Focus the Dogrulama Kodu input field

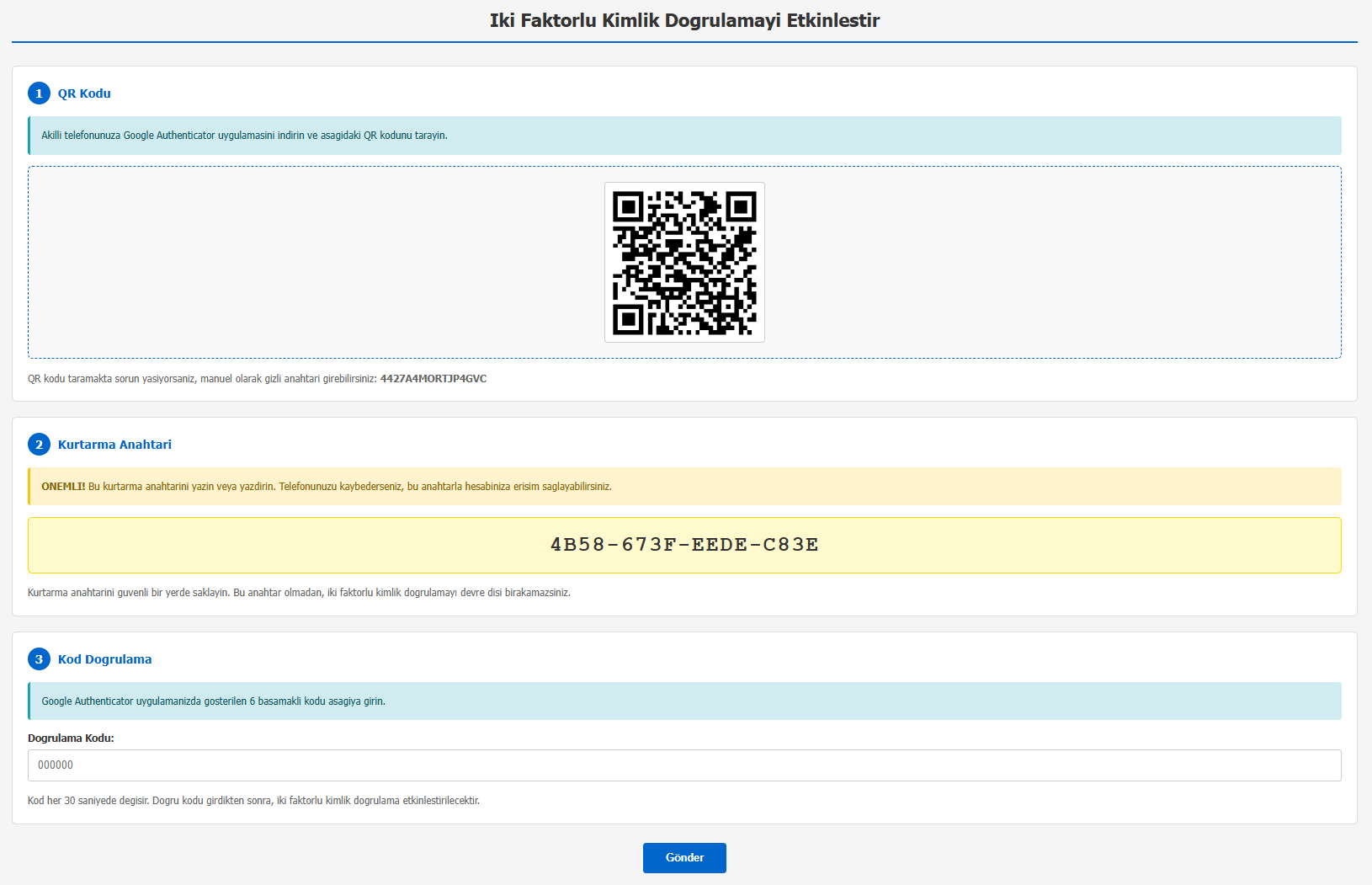(x=684, y=765)
